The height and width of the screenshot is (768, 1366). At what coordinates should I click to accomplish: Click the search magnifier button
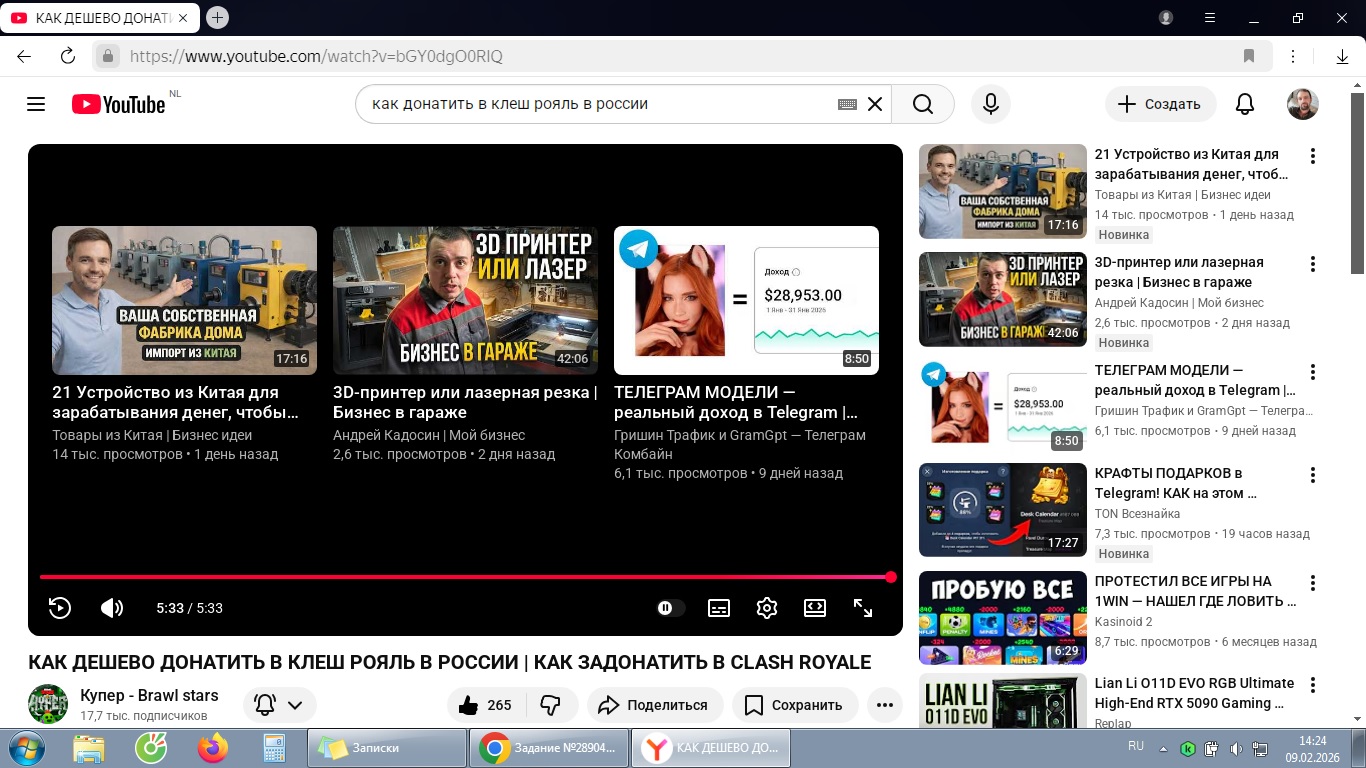[x=922, y=104]
